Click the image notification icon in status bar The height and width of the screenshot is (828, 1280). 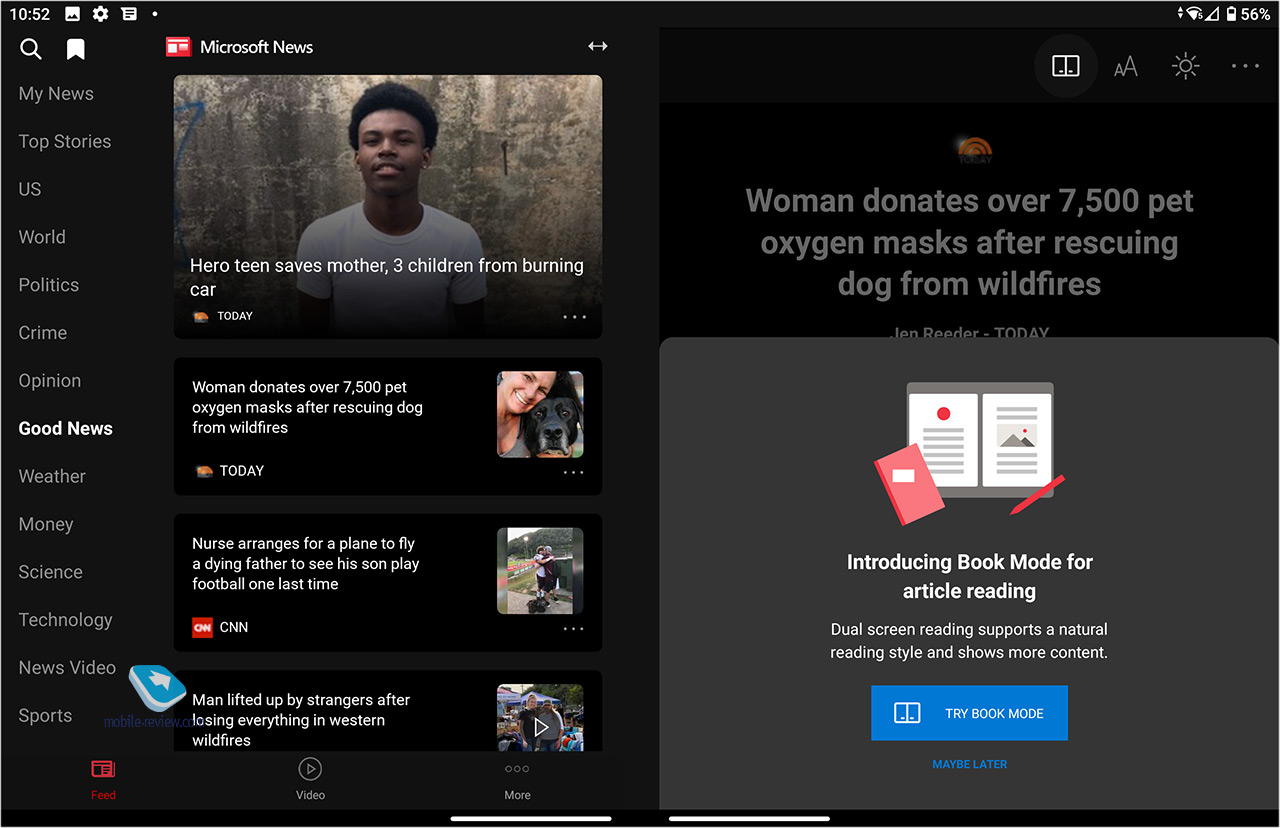73,14
